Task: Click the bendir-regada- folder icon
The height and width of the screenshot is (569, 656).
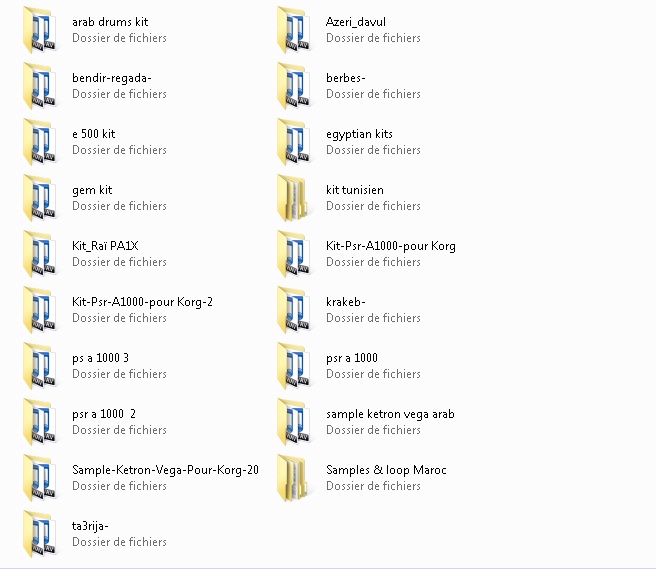Action: click(40, 86)
